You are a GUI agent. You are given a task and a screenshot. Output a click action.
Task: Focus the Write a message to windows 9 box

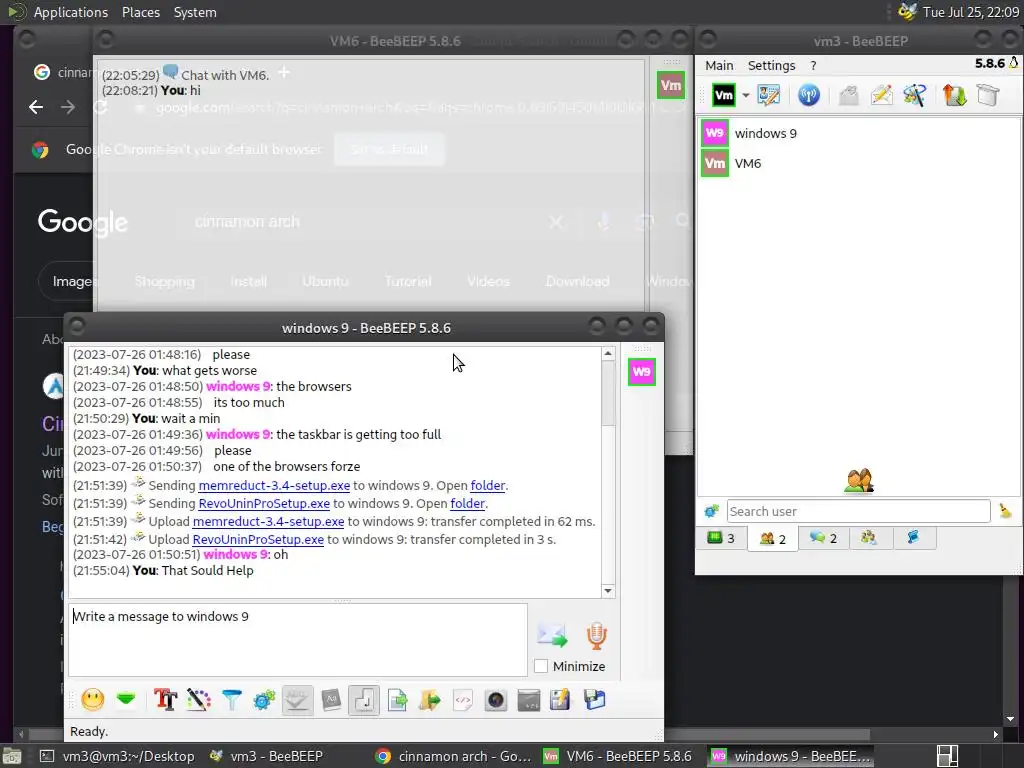tap(298, 640)
